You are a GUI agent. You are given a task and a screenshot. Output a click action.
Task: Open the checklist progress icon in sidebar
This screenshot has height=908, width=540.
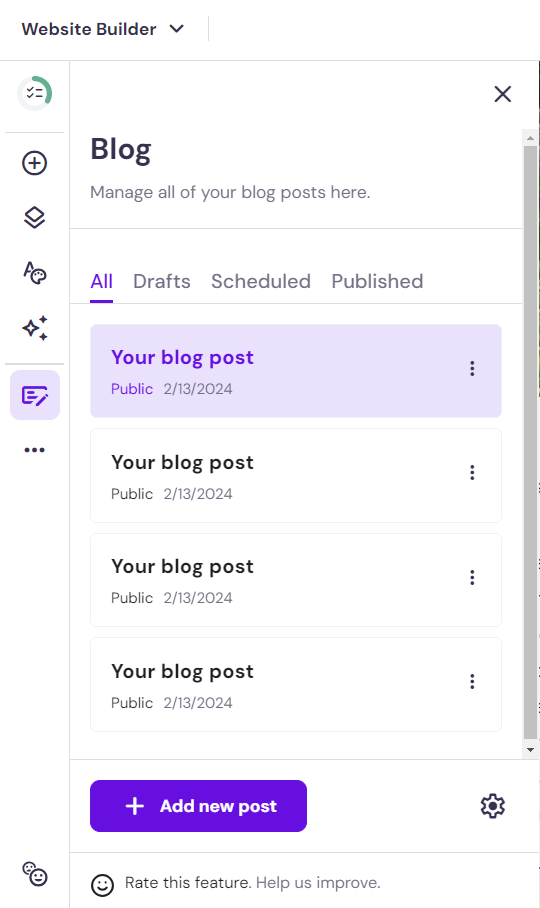pos(35,93)
